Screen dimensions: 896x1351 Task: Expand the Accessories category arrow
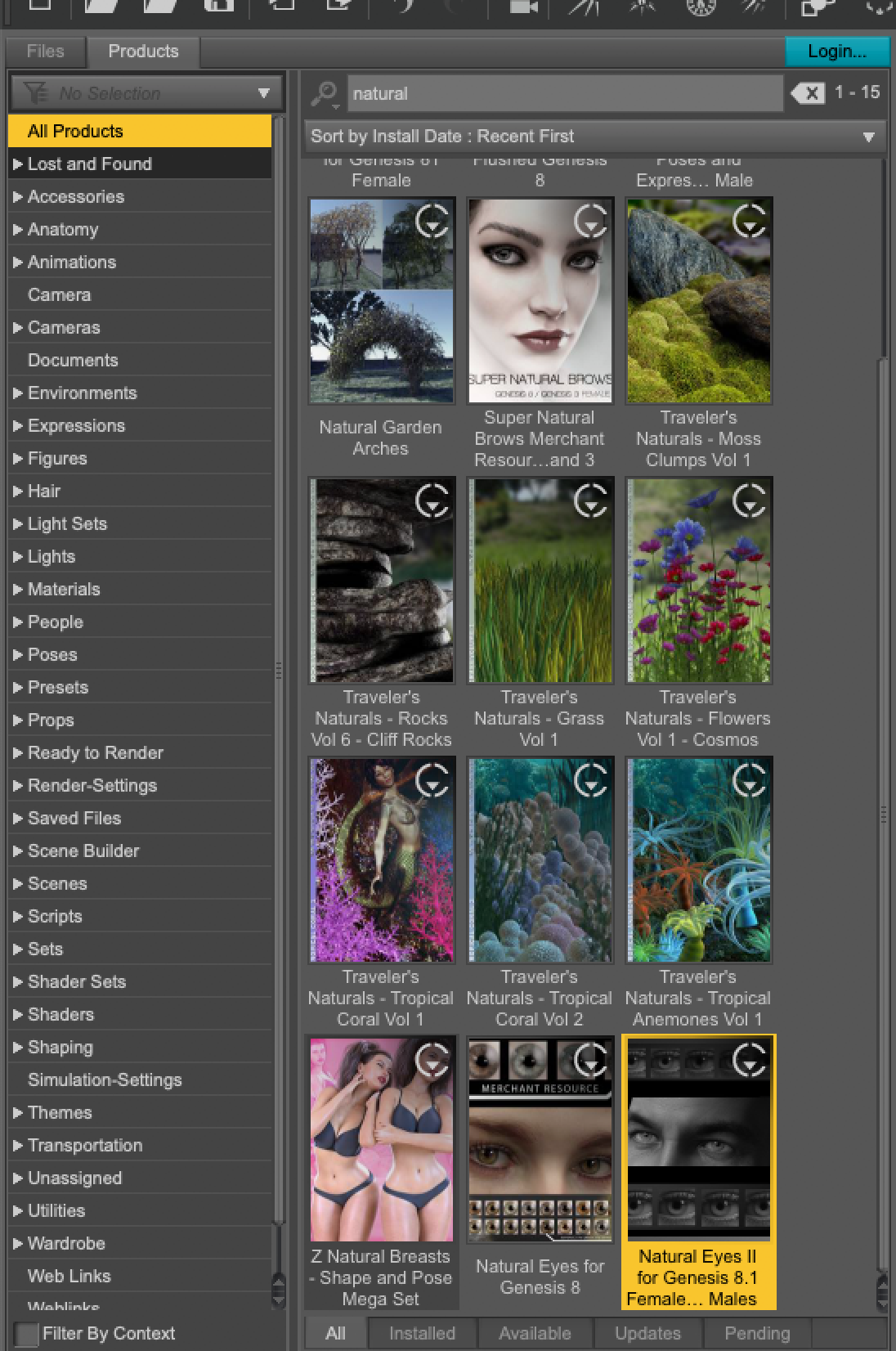[x=18, y=196]
